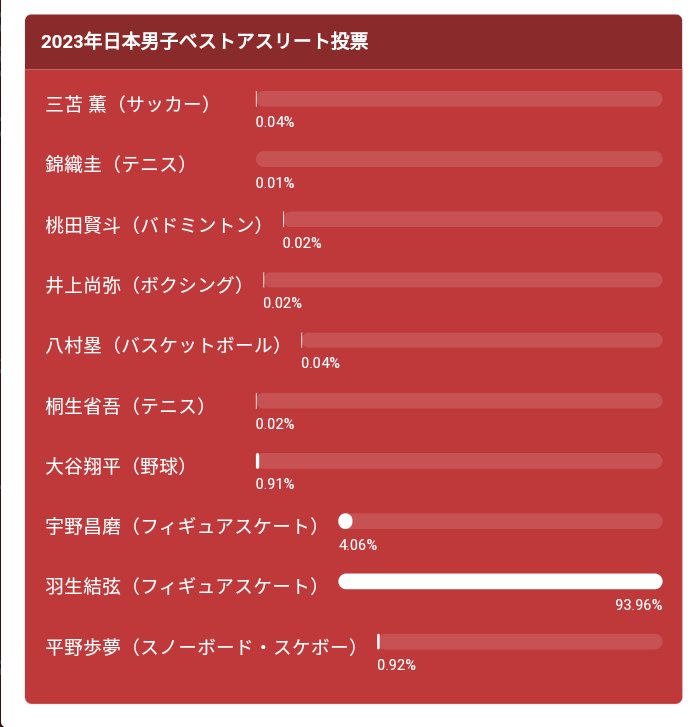Click the 93.96% percentage label
Viewport: 696px width, 727px height.
point(639,605)
